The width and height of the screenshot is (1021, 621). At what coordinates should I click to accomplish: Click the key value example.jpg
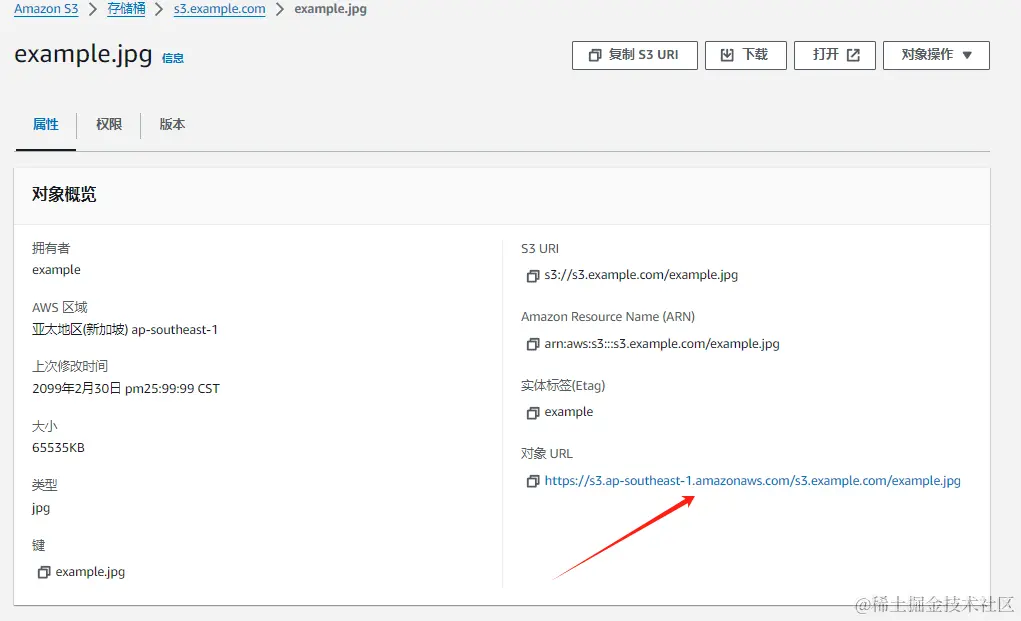coord(91,572)
